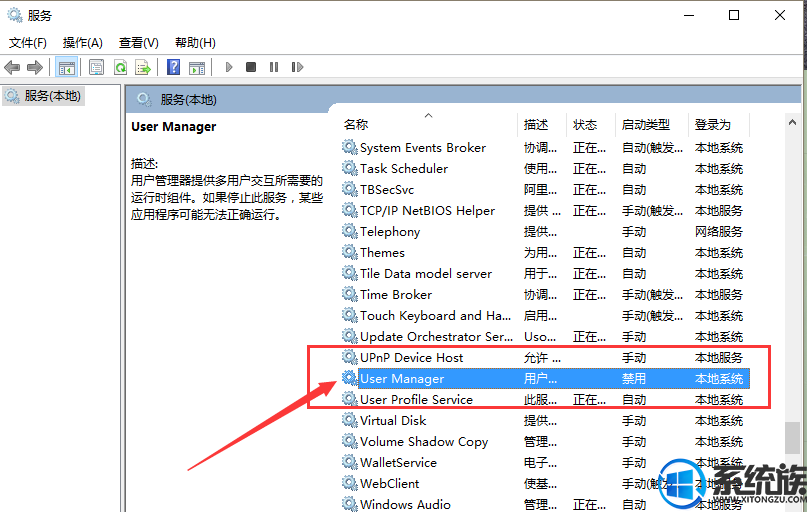Screen dimensions: 807x512
Task: Click the gear icon beside Task Scheduler
Action: tap(350, 168)
